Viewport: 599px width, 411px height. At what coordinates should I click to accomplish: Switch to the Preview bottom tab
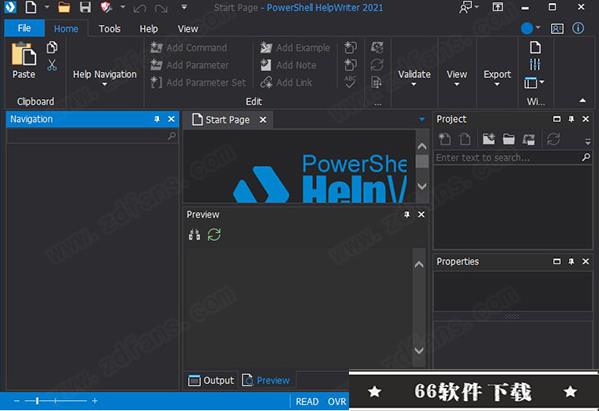(x=266, y=380)
